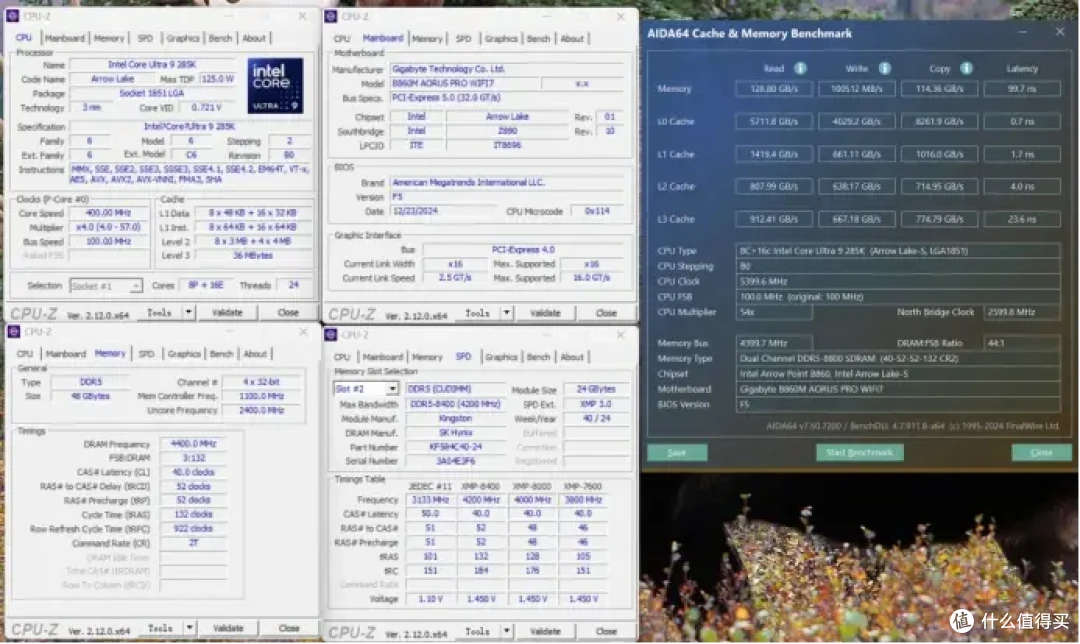Viewport: 1080px width, 644px height.
Task: Open the SPD tab in the Mainboard window
Action: click(464, 39)
